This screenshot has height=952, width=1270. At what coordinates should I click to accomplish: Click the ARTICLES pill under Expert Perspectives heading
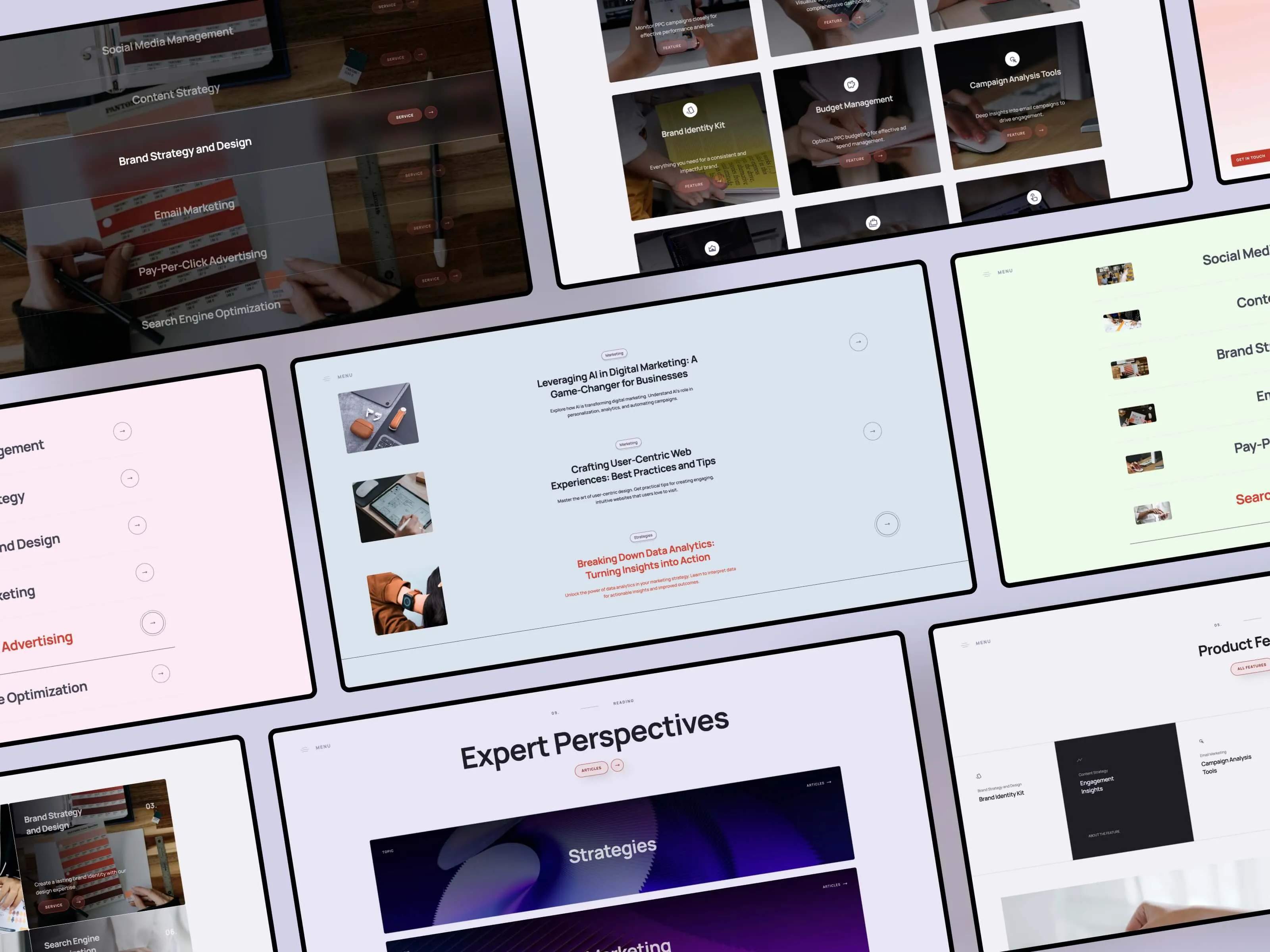pyautogui.click(x=591, y=768)
